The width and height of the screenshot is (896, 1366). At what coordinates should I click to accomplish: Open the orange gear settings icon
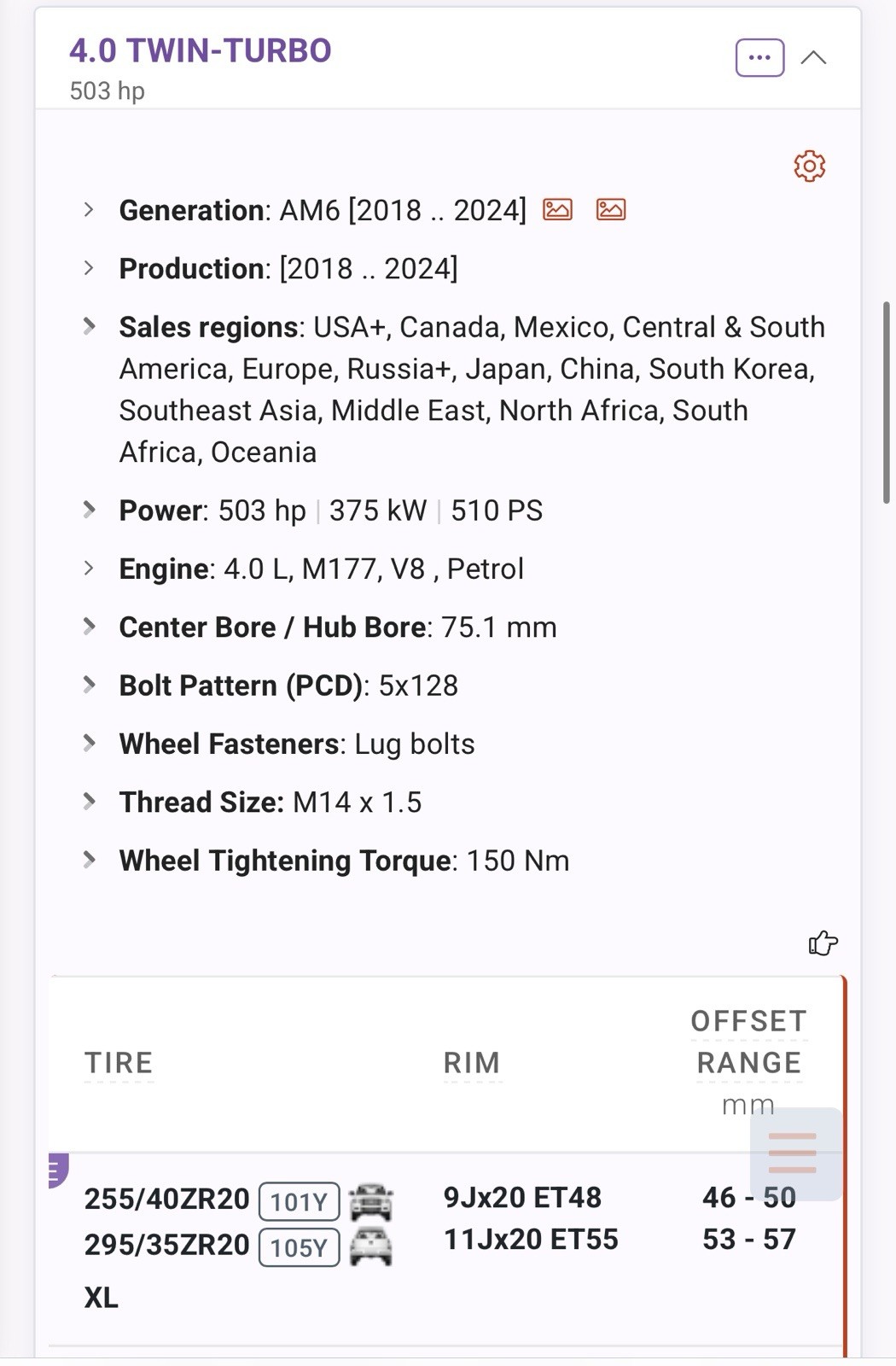click(809, 166)
